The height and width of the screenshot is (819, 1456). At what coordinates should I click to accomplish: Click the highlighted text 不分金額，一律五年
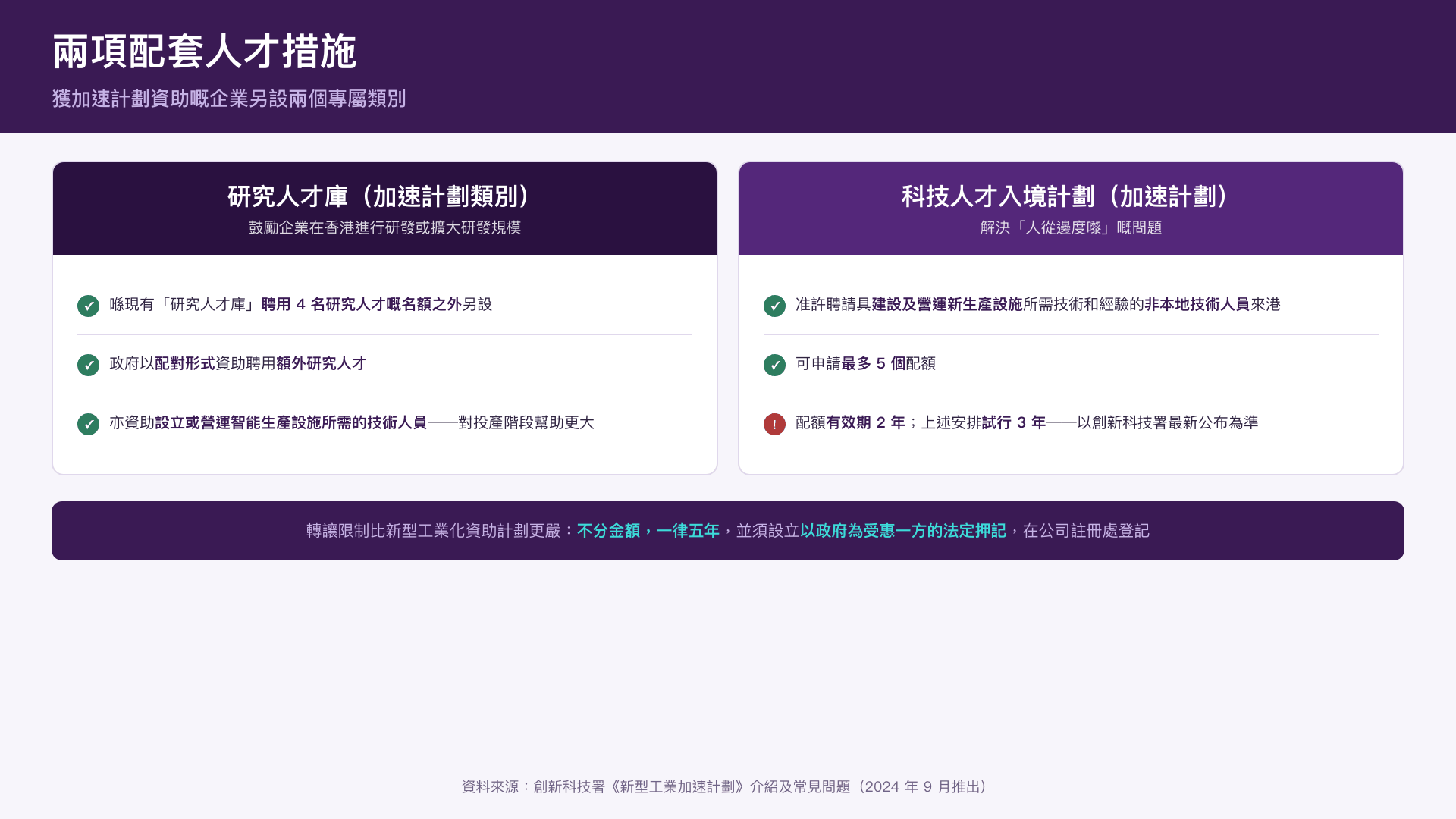(648, 531)
